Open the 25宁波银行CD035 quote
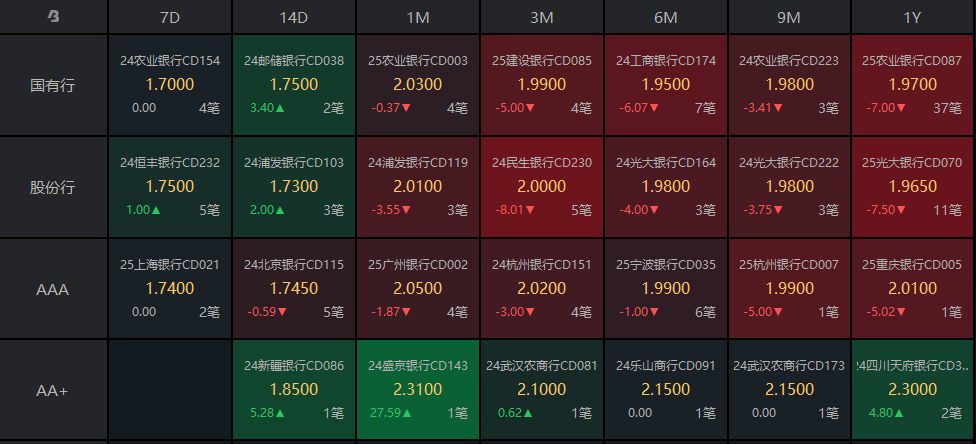This screenshot has height=444, width=976. 666,289
